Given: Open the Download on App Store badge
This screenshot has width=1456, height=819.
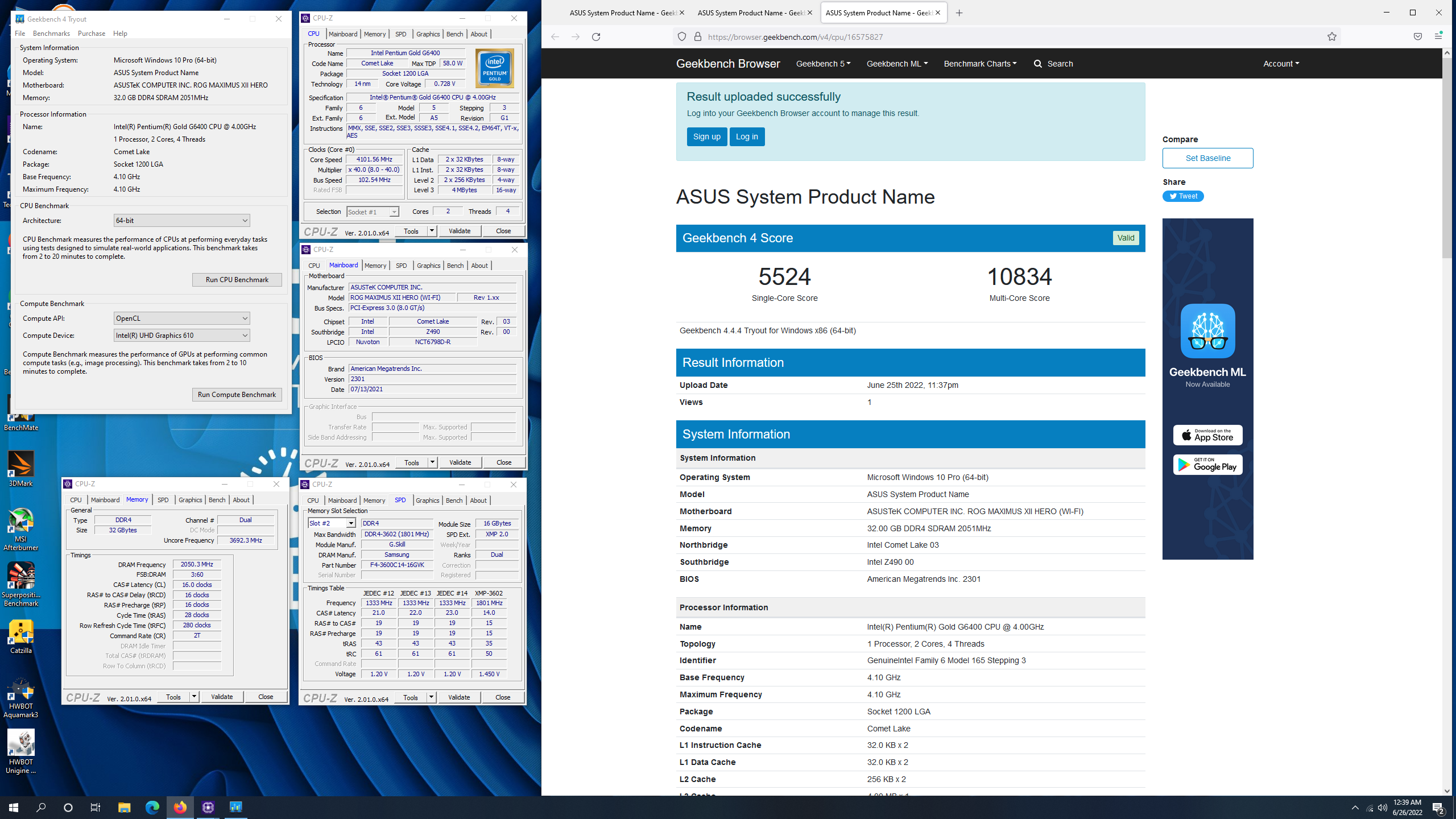Looking at the screenshot, I should [x=1207, y=435].
